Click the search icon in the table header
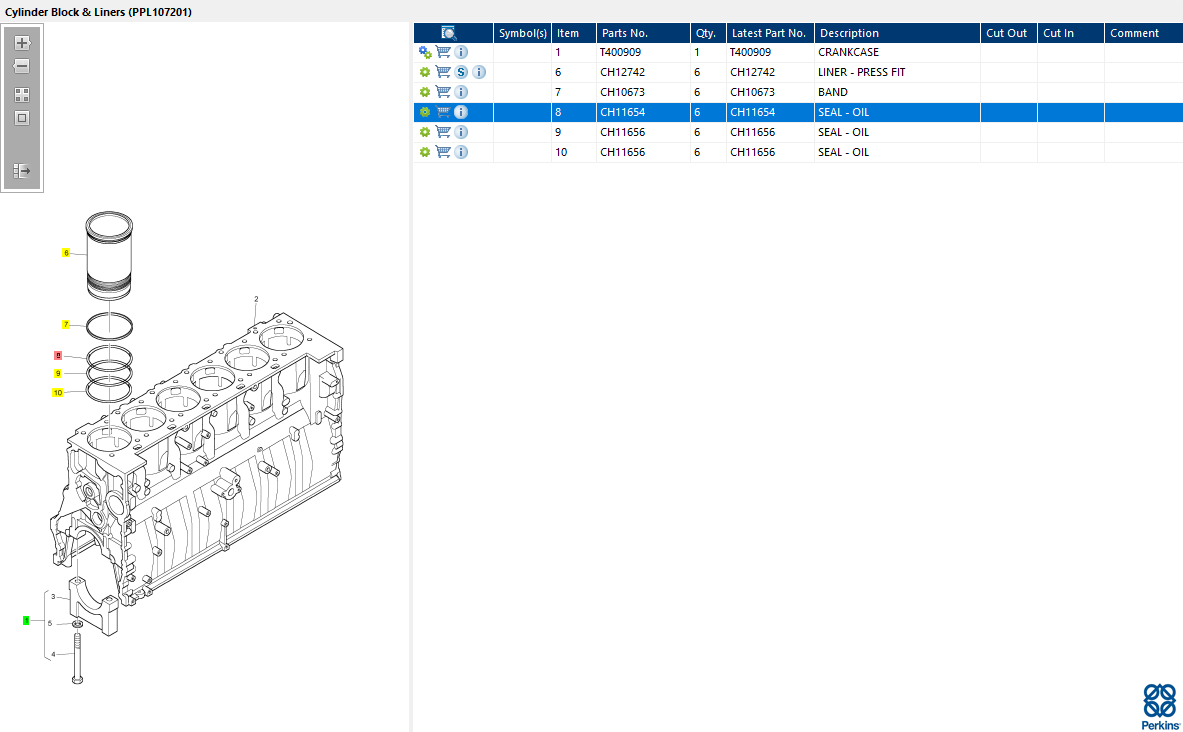The height and width of the screenshot is (732, 1183). click(x=449, y=33)
